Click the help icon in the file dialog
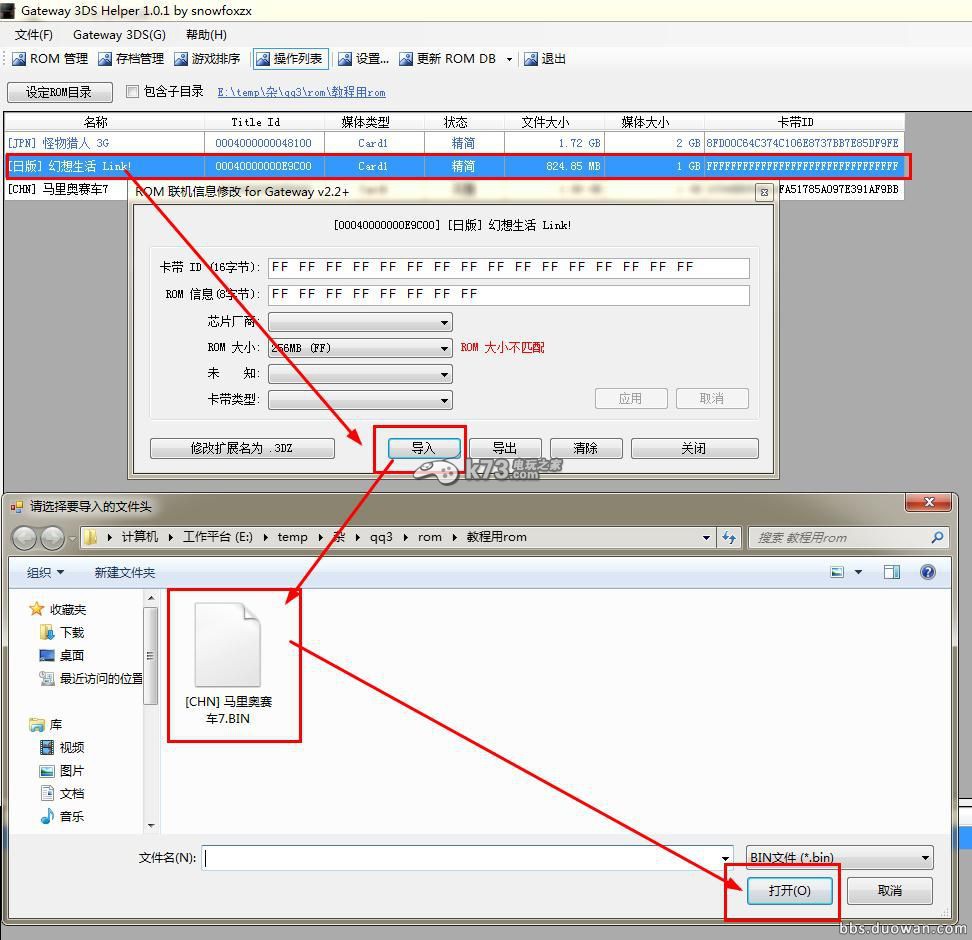 tap(927, 572)
